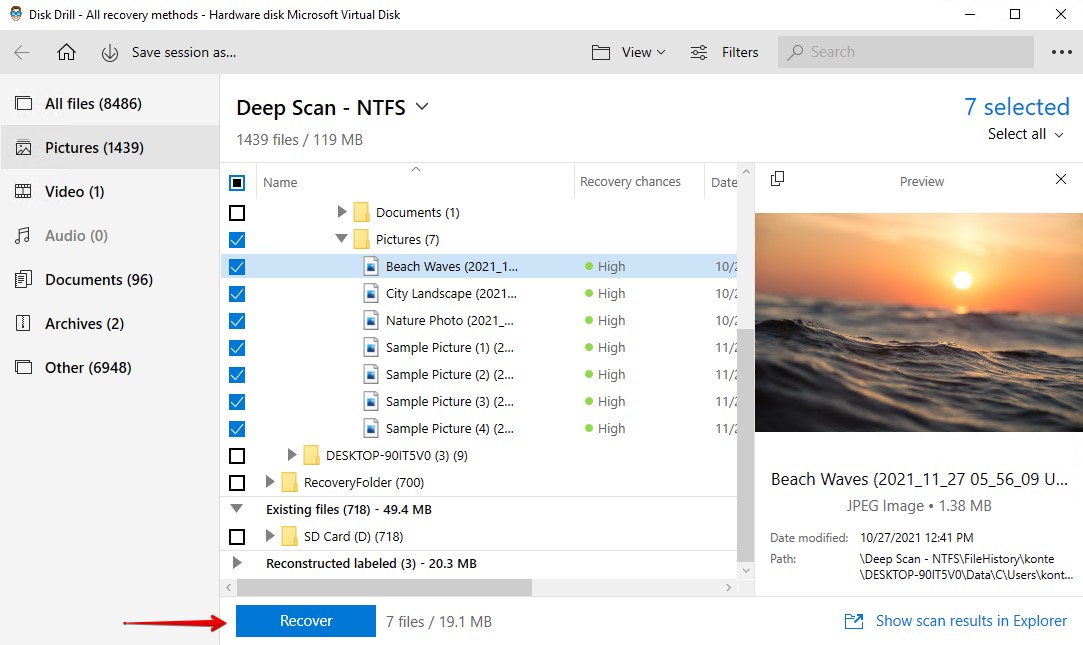Select the Documents (96) category

click(x=98, y=280)
